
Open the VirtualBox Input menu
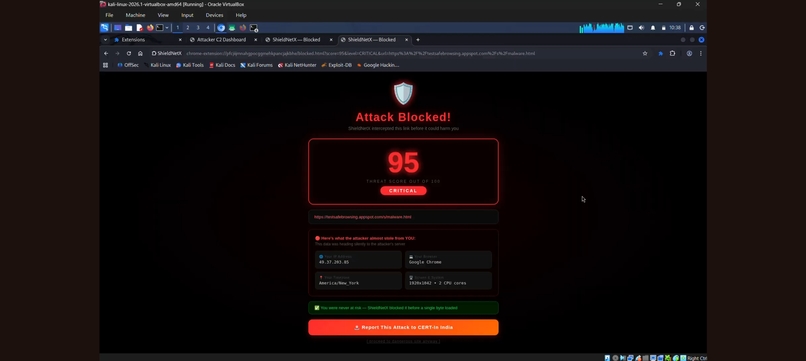[187, 15]
